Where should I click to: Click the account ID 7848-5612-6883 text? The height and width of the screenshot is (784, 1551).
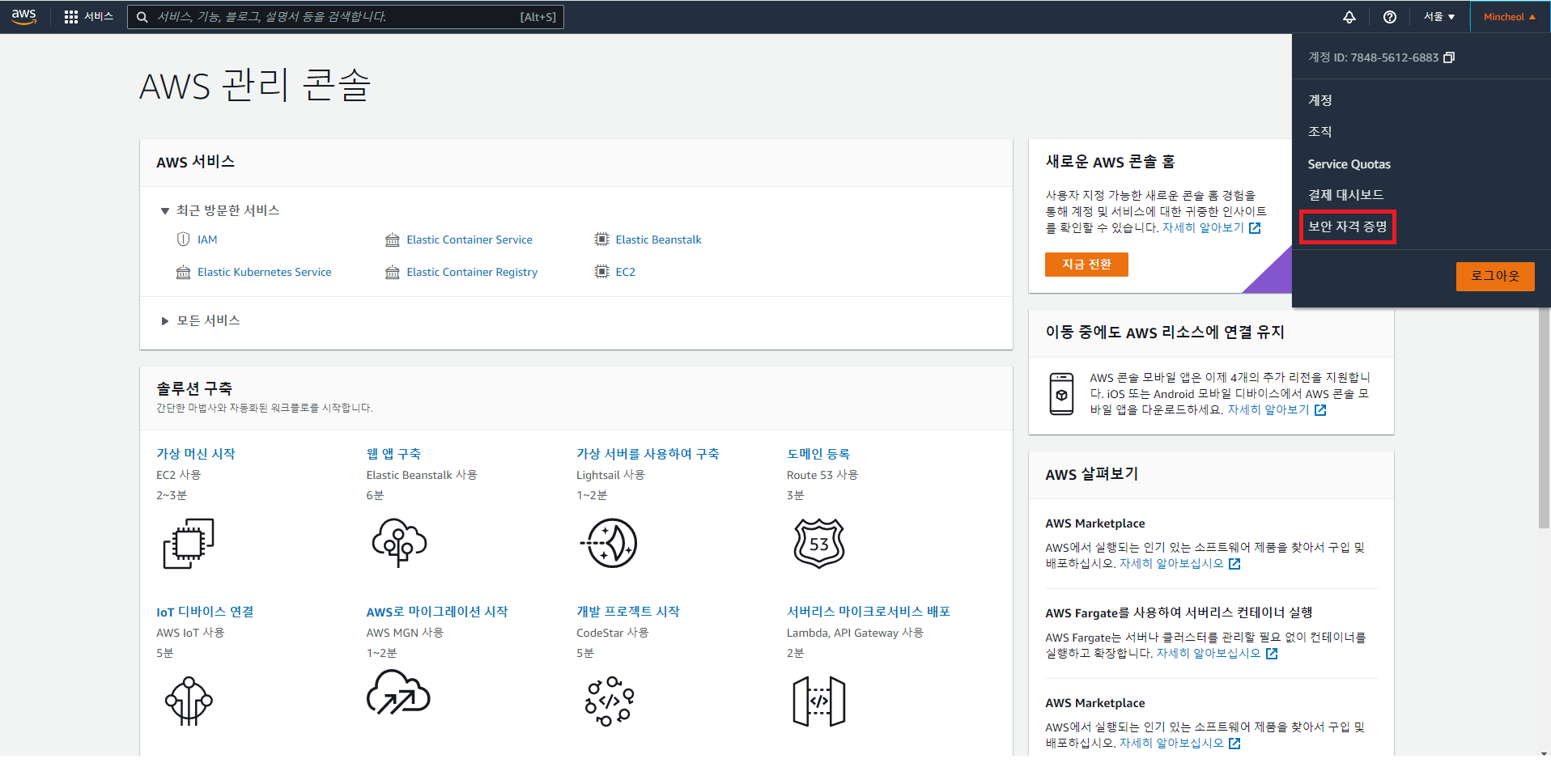coord(1394,57)
